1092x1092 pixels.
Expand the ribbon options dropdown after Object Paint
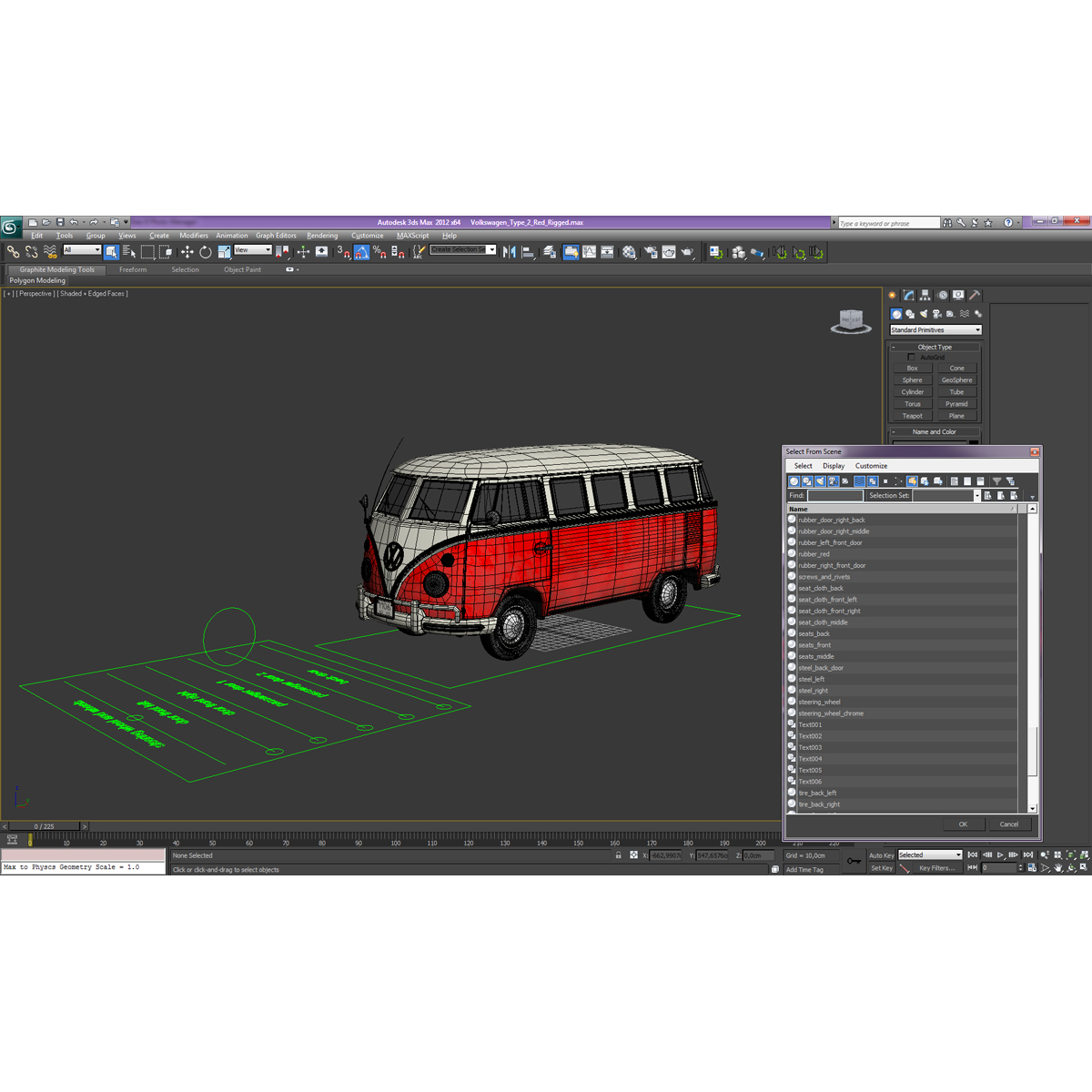pyautogui.click(x=291, y=269)
